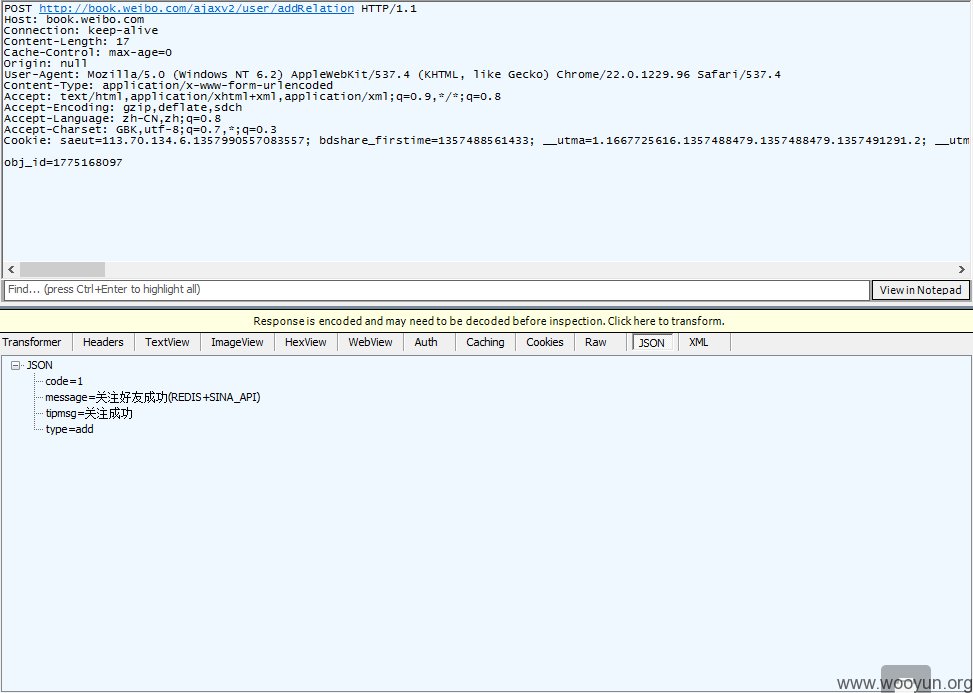This screenshot has width=973, height=693.
Task: Select the HexView tab
Action: (x=305, y=342)
